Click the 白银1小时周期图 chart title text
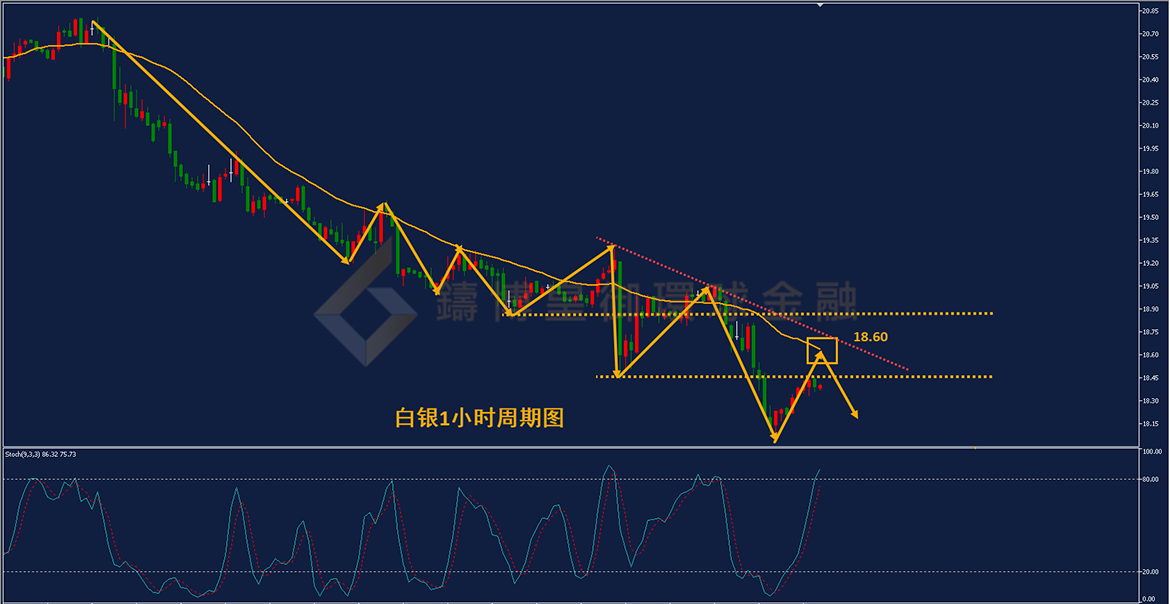1170x604 pixels. point(479,418)
